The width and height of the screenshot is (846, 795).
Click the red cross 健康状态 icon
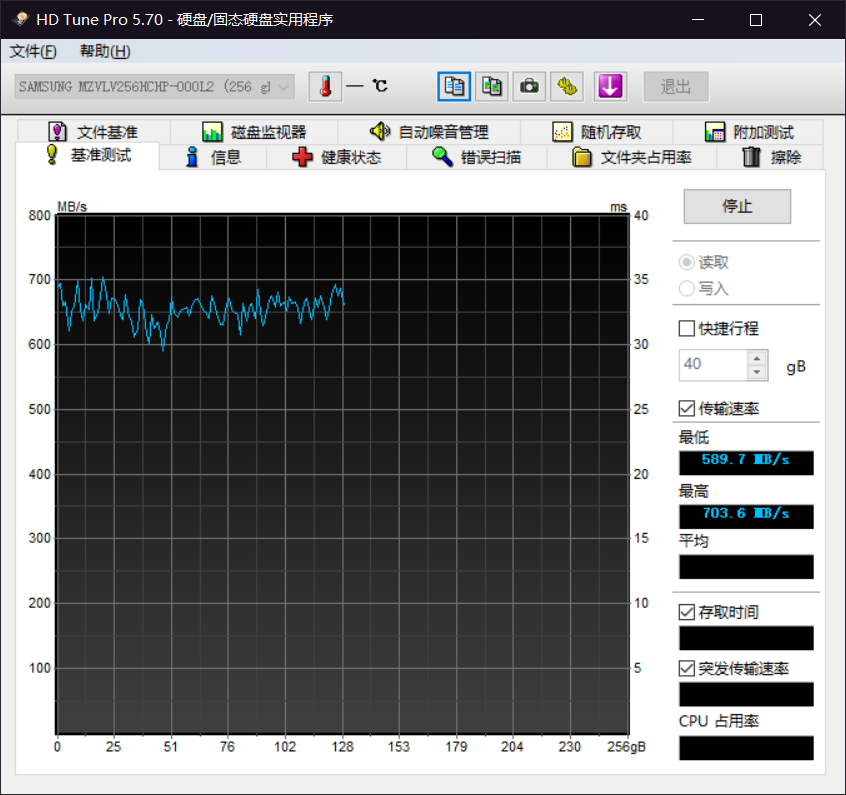(302, 157)
